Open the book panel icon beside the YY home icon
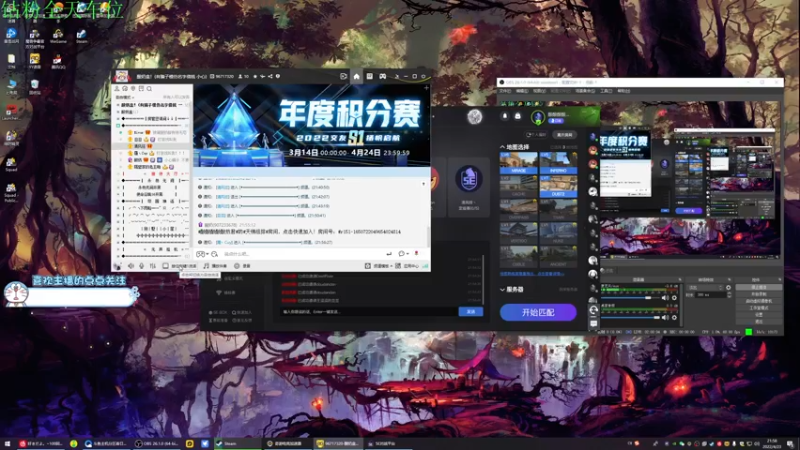The image size is (800, 450). (x=369, y=77)
